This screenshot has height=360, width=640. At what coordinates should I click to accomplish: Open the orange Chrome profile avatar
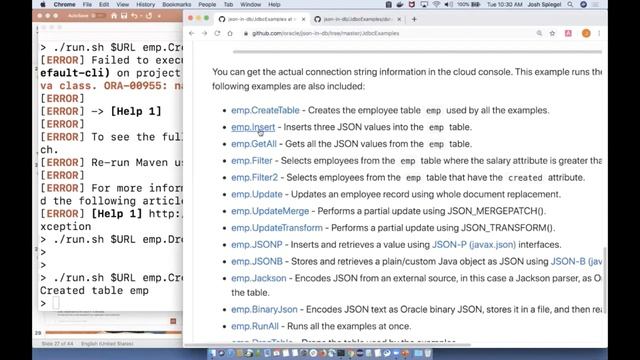point(586,33)
